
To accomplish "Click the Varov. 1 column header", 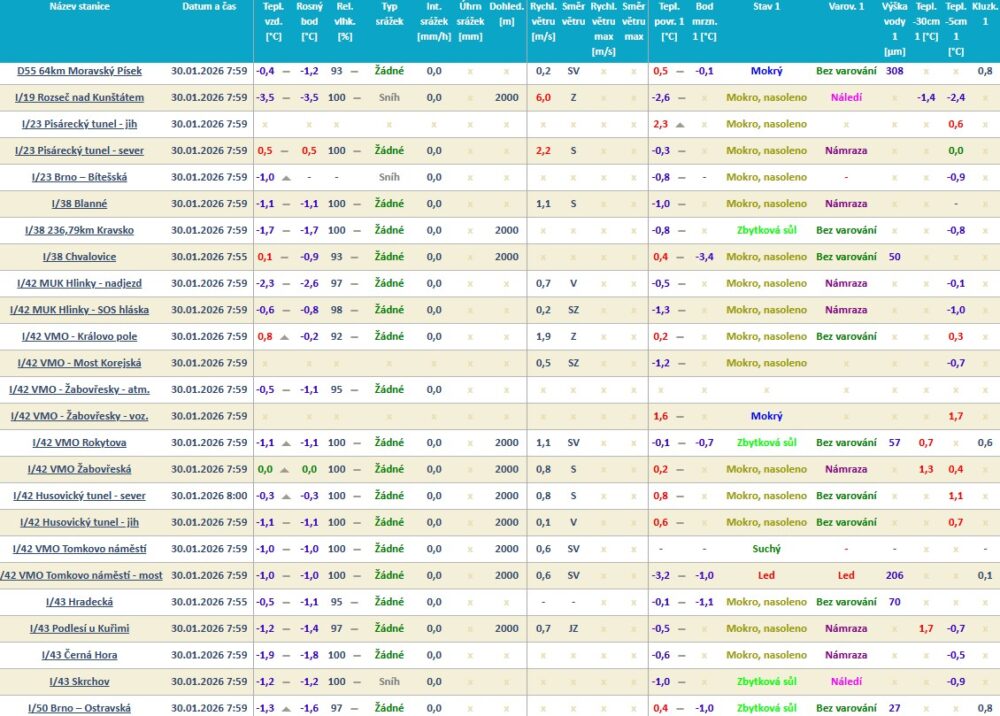I will pyautogui.click(x=846, y=7).
